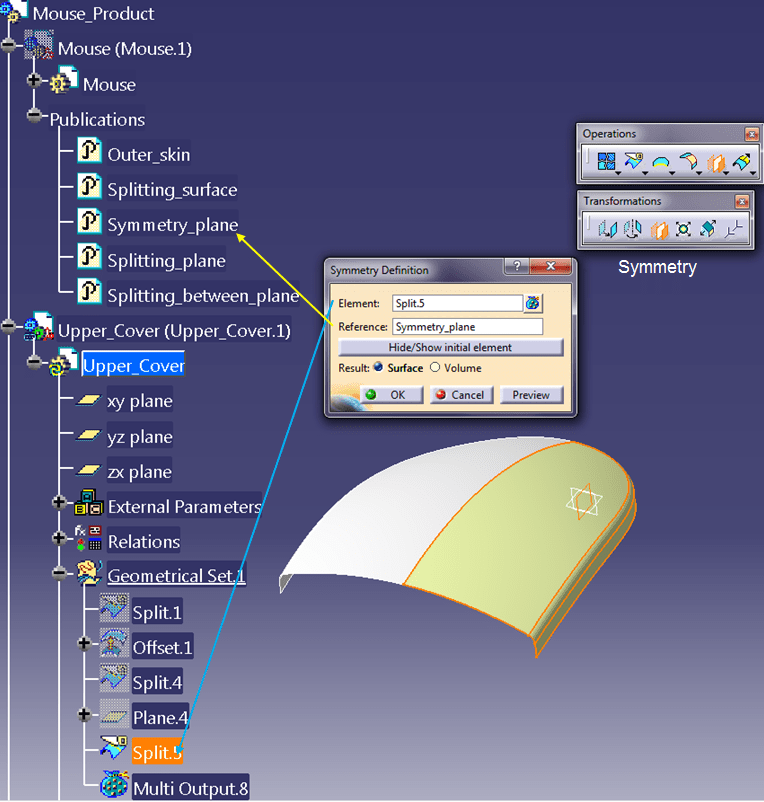Open multi-selection icon beside the Element field
This screenshot has height=802, width=764.
tap(533, 303)
